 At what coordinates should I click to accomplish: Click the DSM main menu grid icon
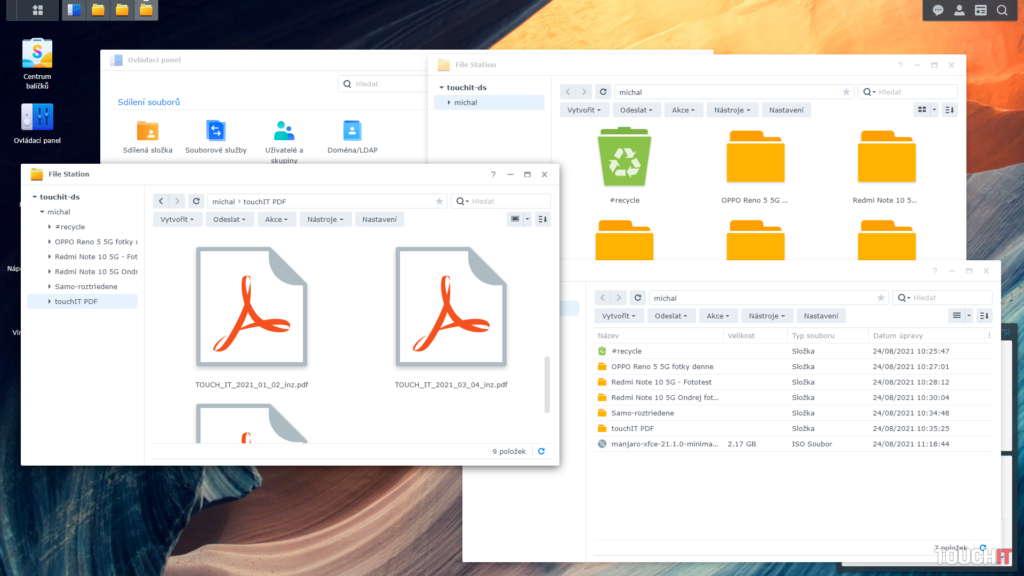pos(37,10)
